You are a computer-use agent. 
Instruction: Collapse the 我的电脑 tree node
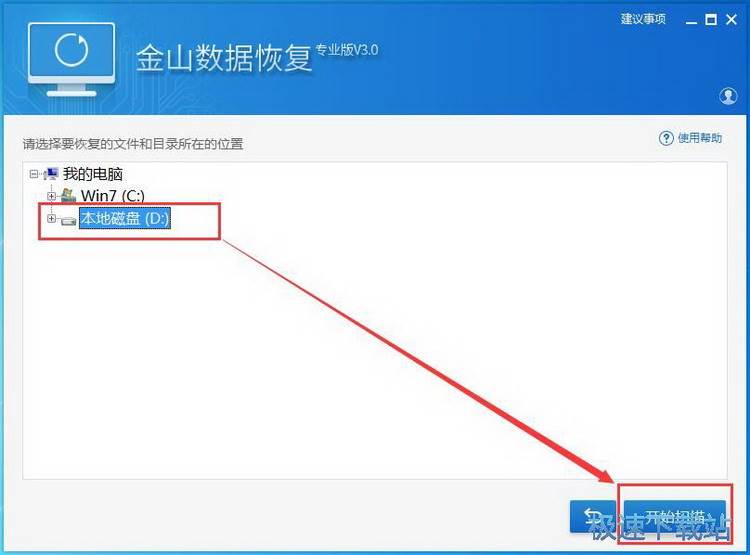pos(34,174)
